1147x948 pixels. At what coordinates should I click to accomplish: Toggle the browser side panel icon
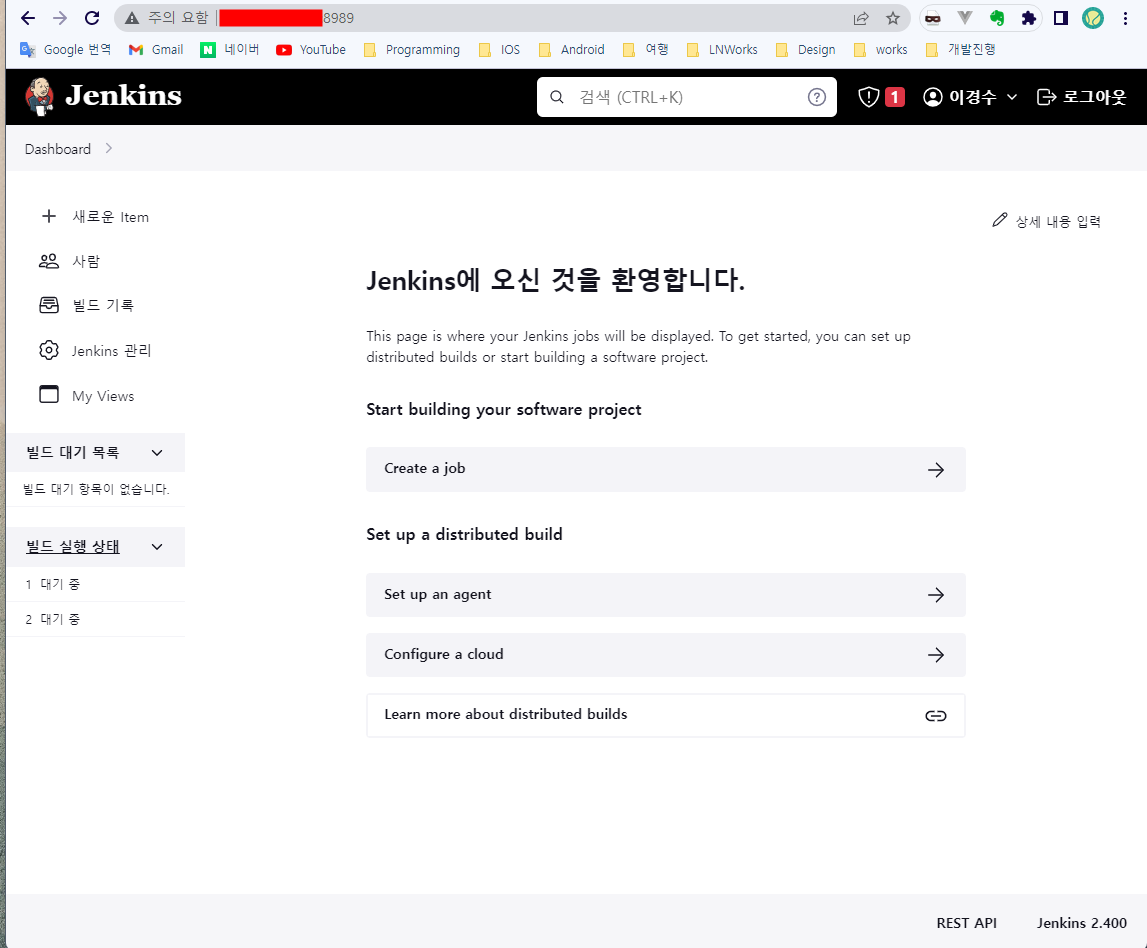(1061, 18)
